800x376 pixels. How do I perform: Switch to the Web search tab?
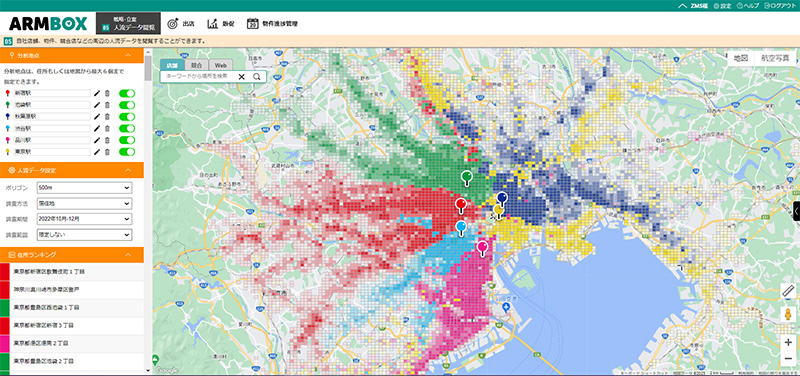(x=220, y=65)
